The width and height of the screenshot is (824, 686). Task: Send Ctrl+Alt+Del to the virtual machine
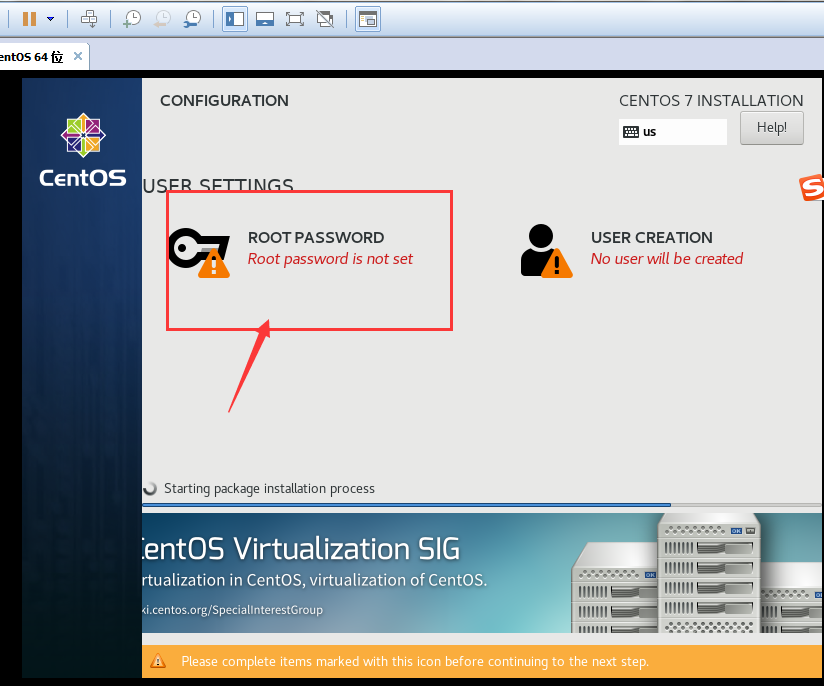tap(88, 19)
